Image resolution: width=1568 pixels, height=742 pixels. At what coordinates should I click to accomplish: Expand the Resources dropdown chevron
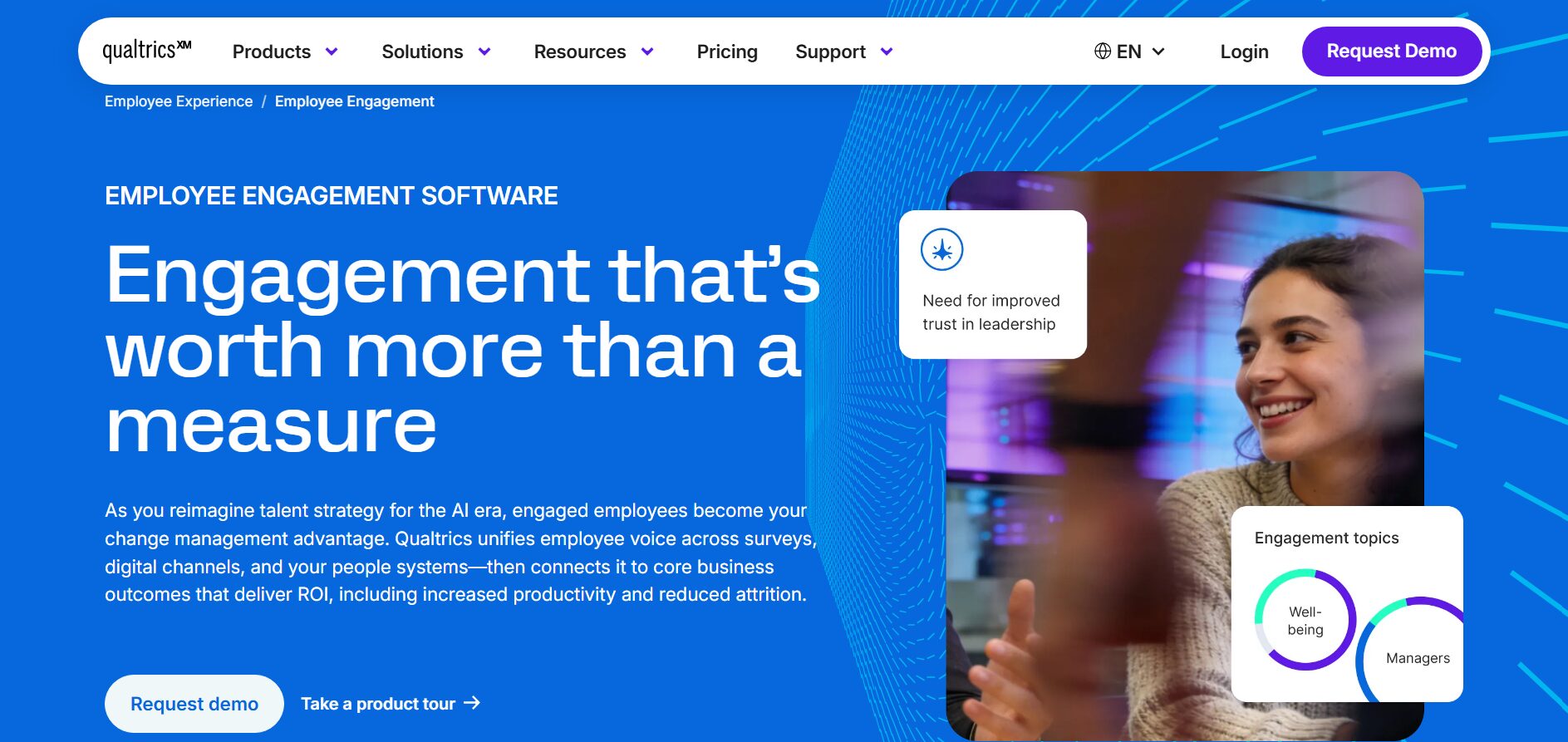tap(647, 52)
